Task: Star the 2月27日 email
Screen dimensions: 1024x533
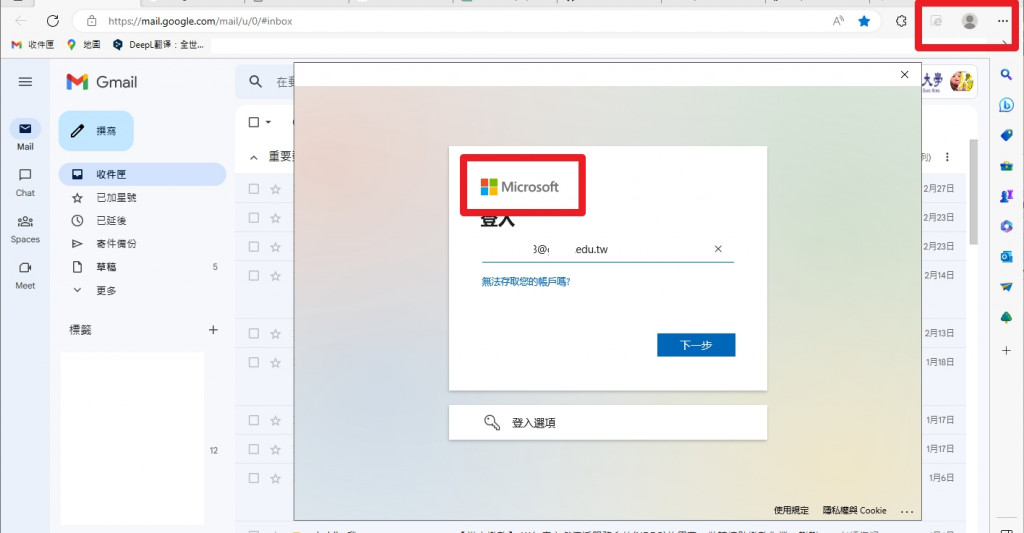Action: point(276,189)
